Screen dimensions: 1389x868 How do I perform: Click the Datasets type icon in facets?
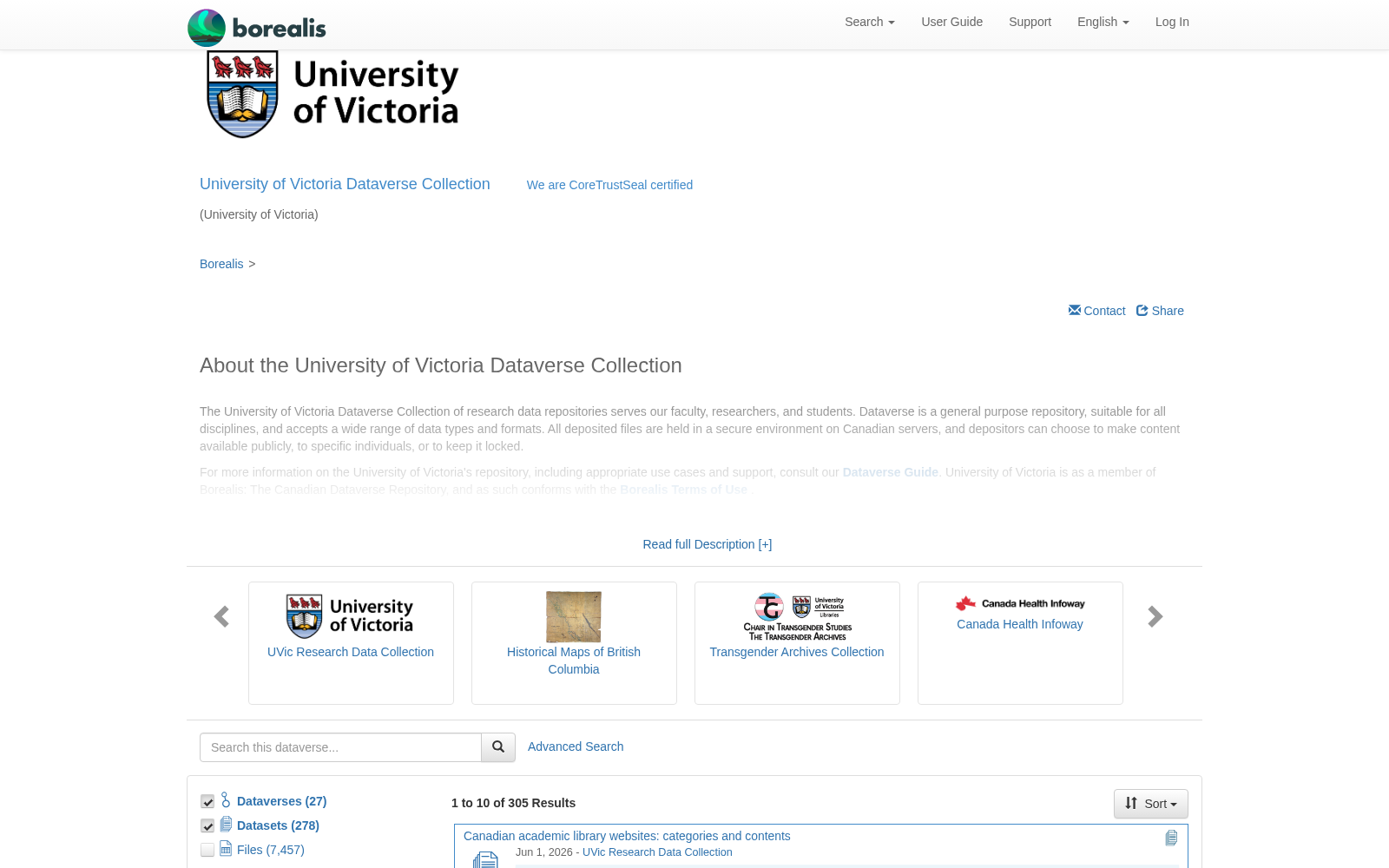click(x=226, y=825)
